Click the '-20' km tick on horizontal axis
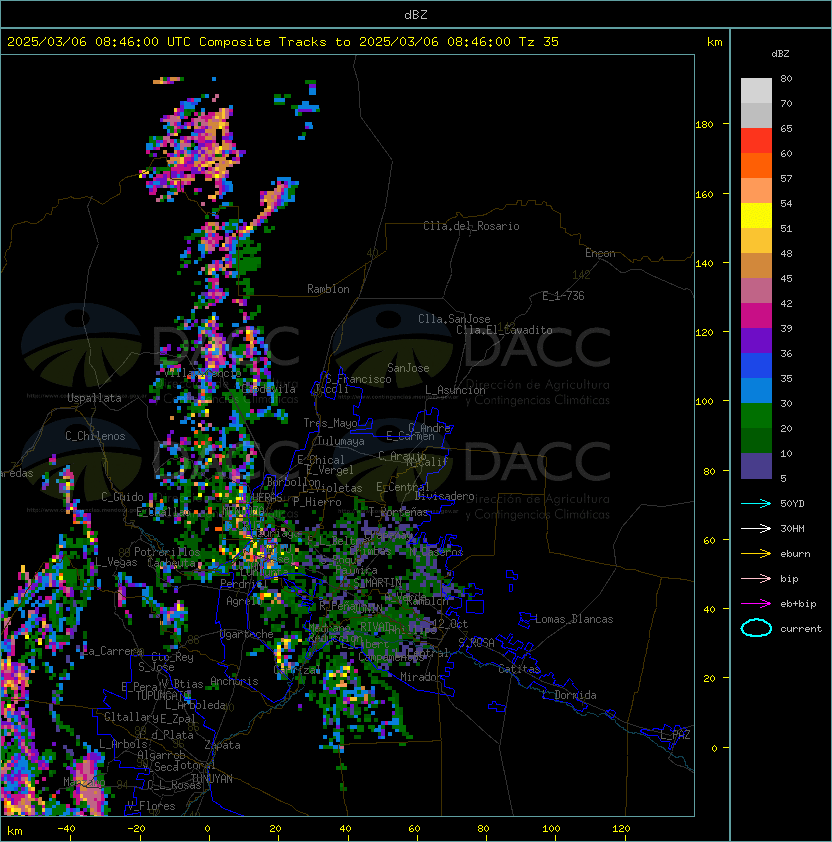 point(136,829)
